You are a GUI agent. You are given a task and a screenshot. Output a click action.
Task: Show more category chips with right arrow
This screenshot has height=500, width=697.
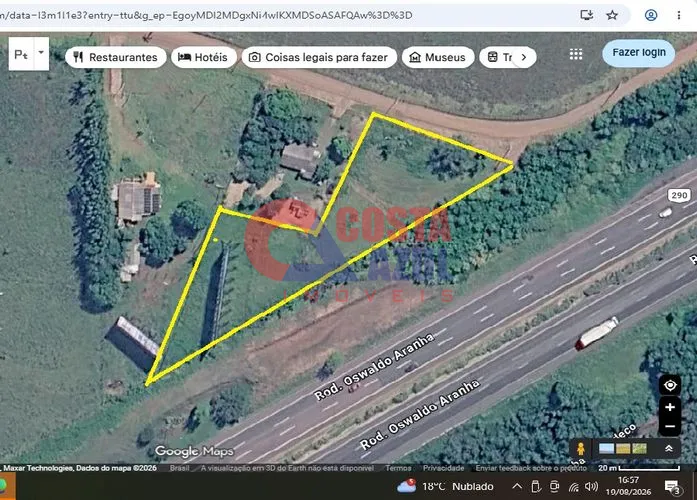524,57
